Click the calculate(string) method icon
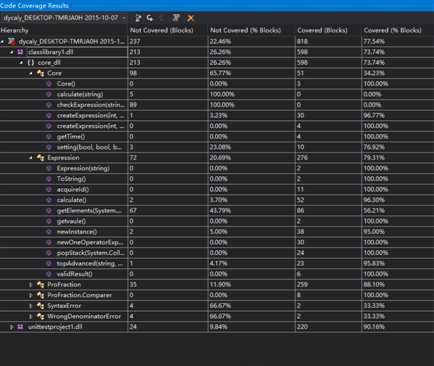Viewport: 434px width, 366px height. 49,94
